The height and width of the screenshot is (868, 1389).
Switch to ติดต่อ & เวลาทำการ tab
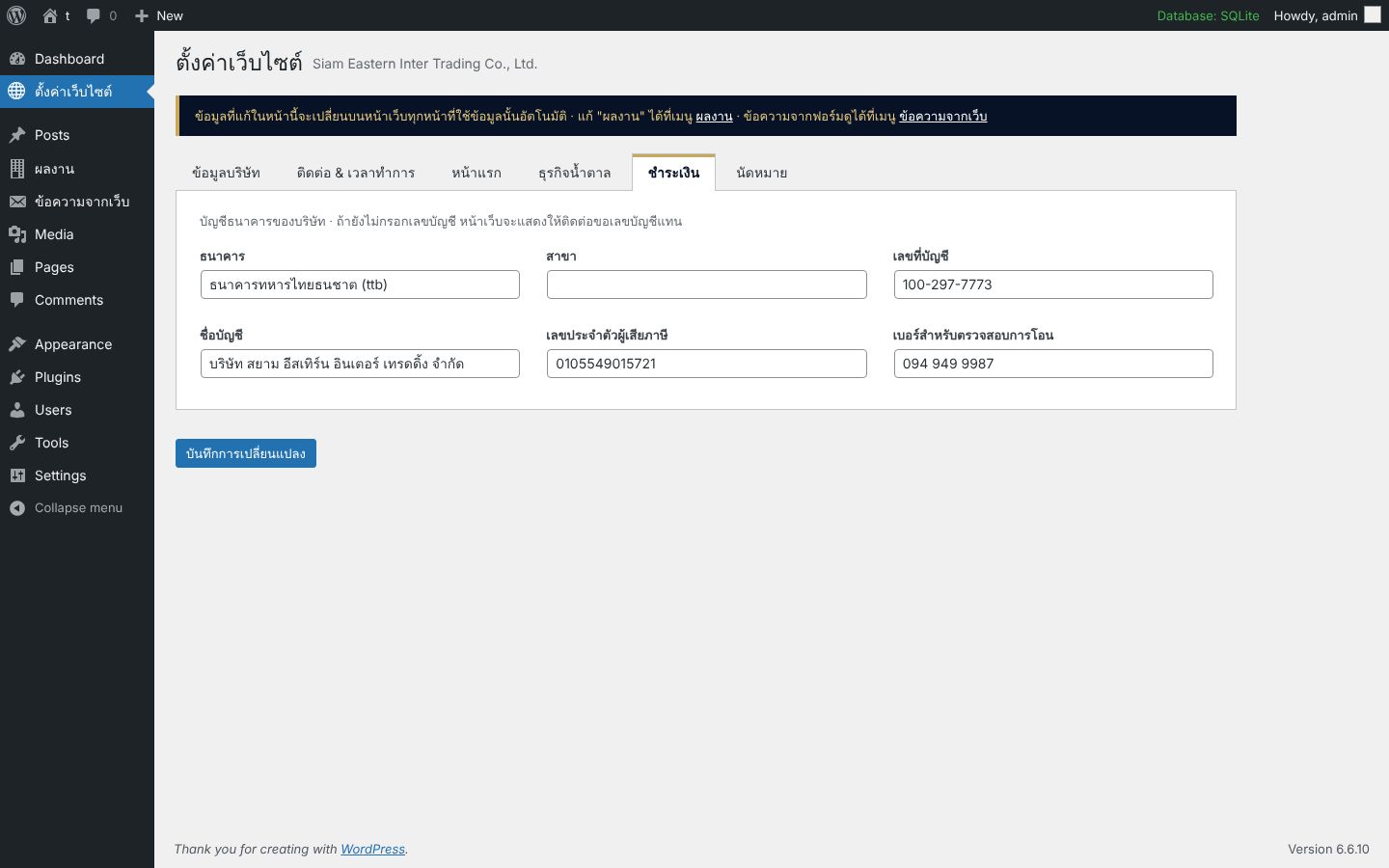[356, 173]
